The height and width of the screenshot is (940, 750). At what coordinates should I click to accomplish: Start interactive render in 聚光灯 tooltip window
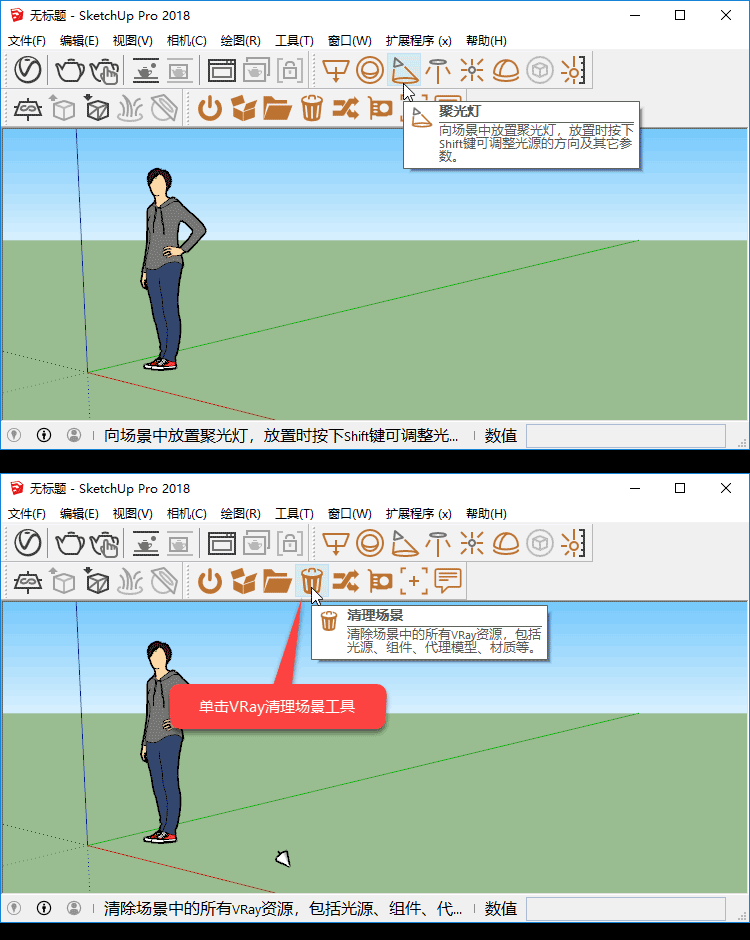105,70
